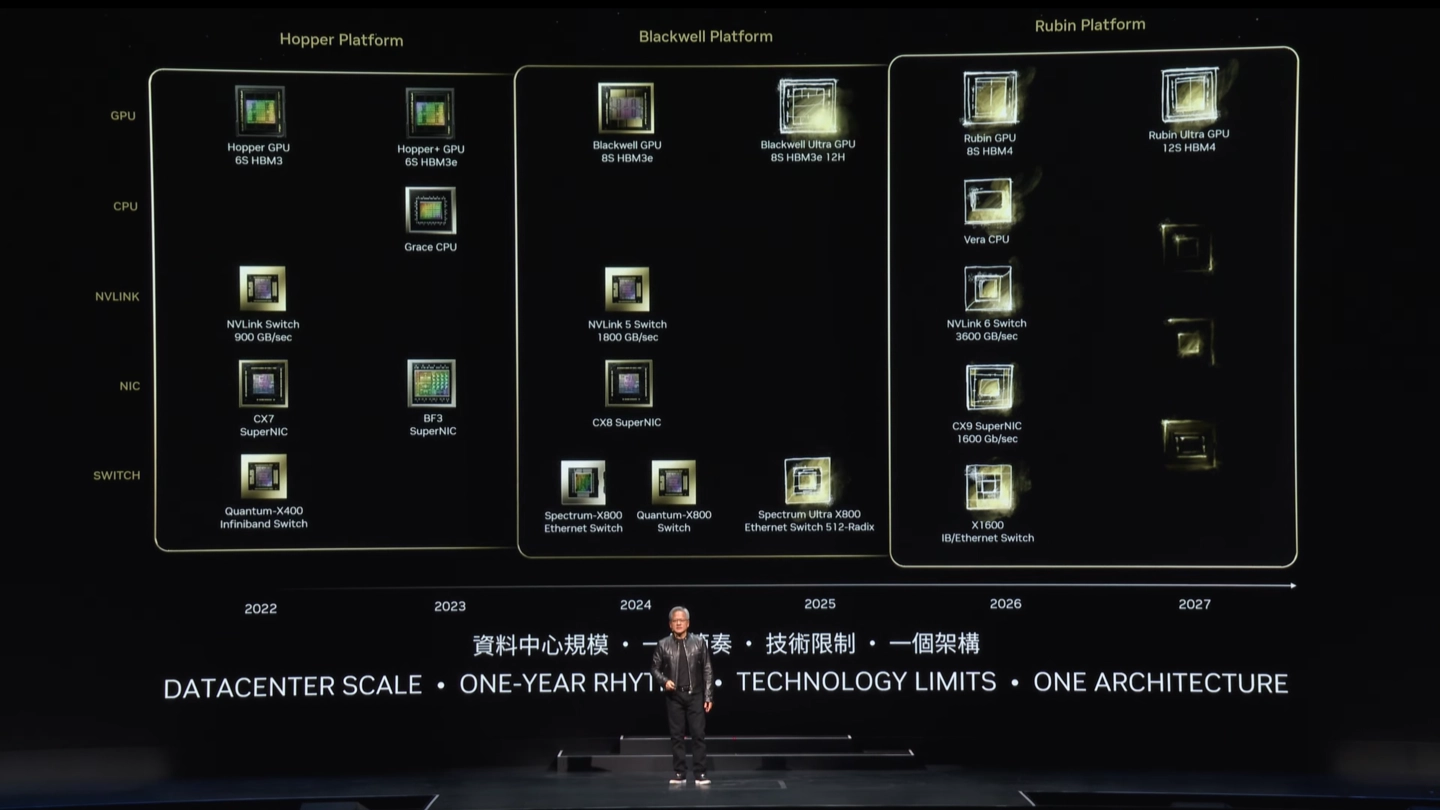Click the NVLink 5 Switch icon
Viewport: 1440px width, 810px height.
(x=627, y=290)
